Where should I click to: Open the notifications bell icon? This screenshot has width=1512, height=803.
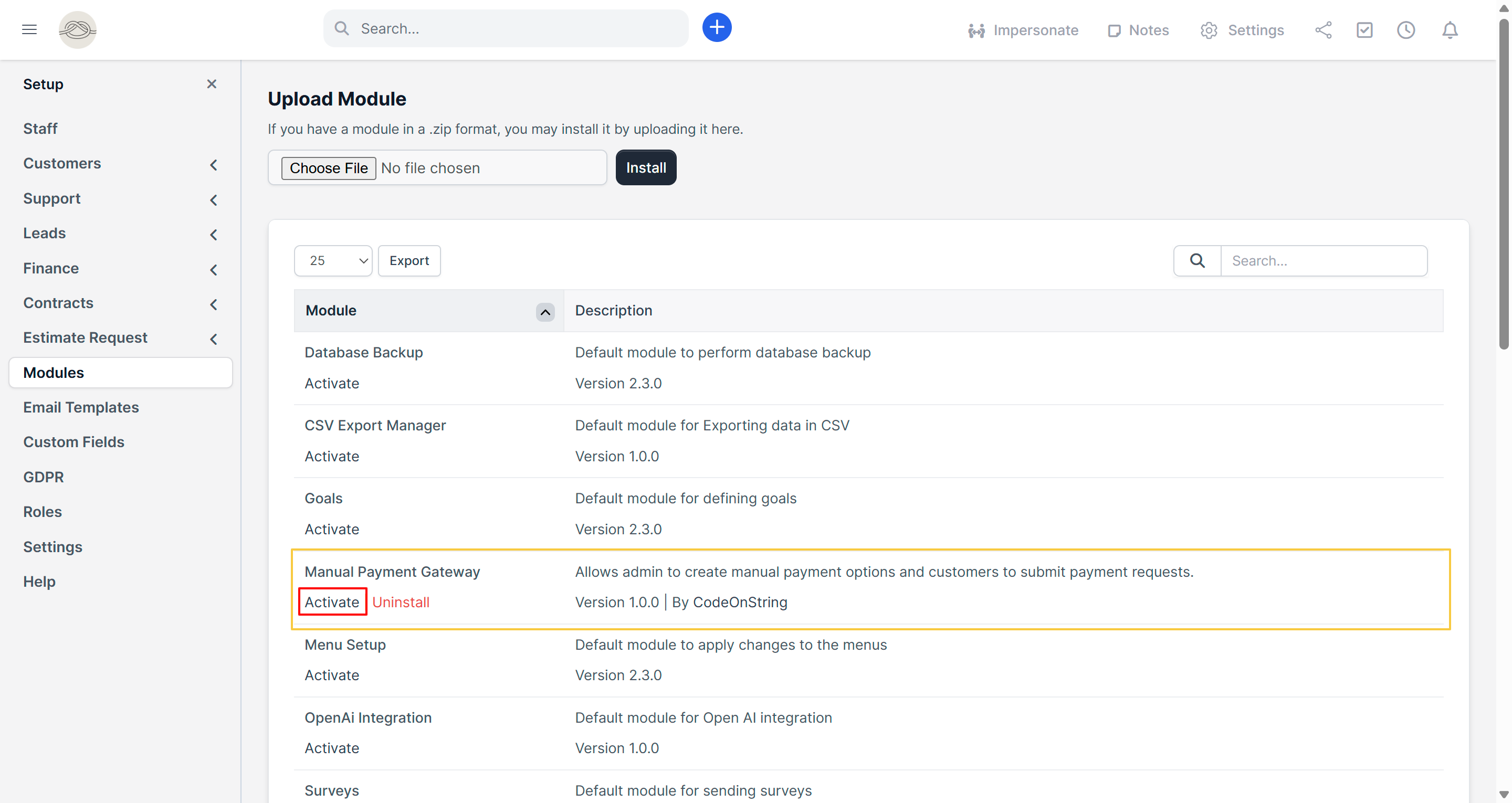(1450, 30)
